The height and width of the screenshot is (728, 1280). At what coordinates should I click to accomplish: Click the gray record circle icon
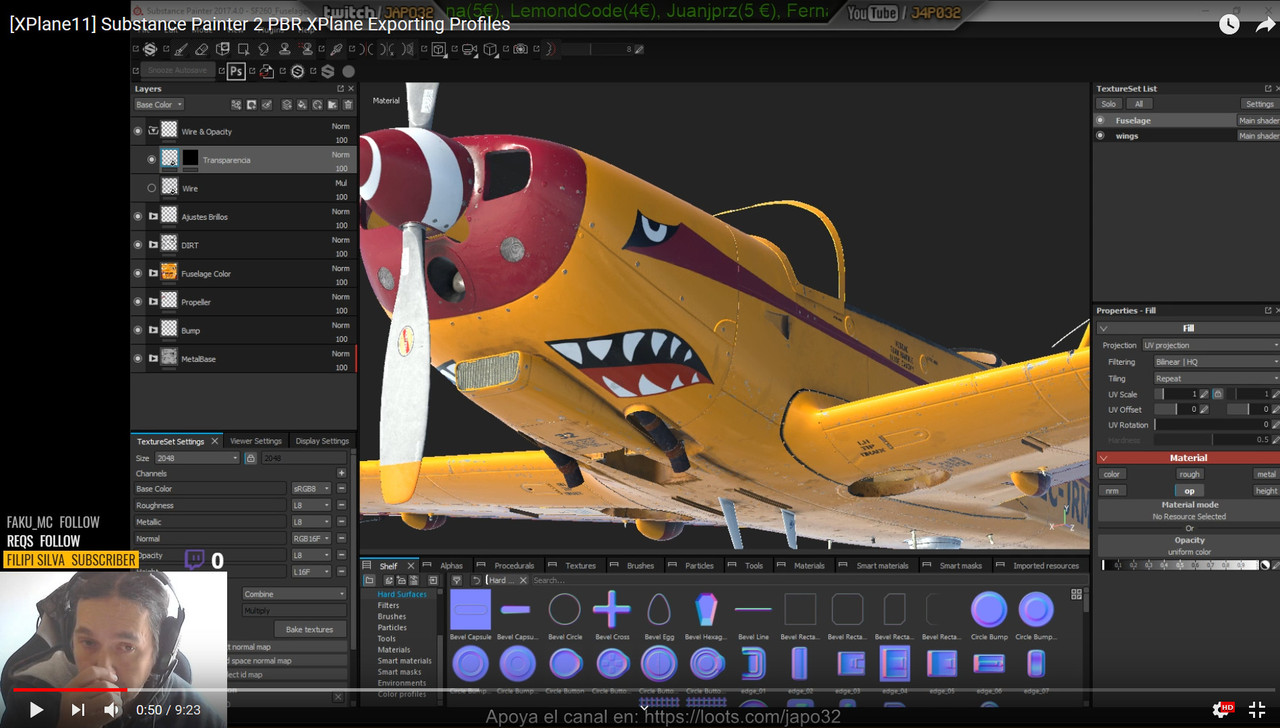point(348,71)
